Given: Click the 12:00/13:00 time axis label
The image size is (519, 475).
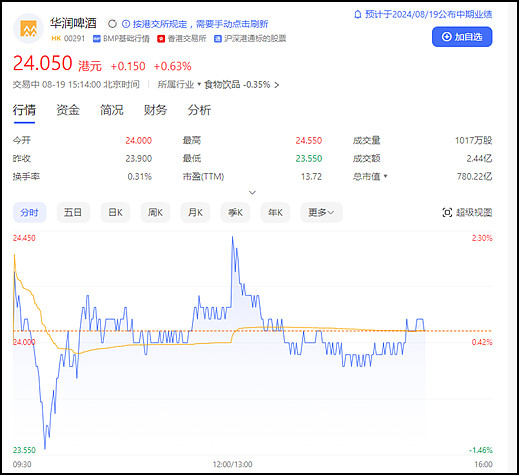Looking at the screenshot, I should click(232, 464).
